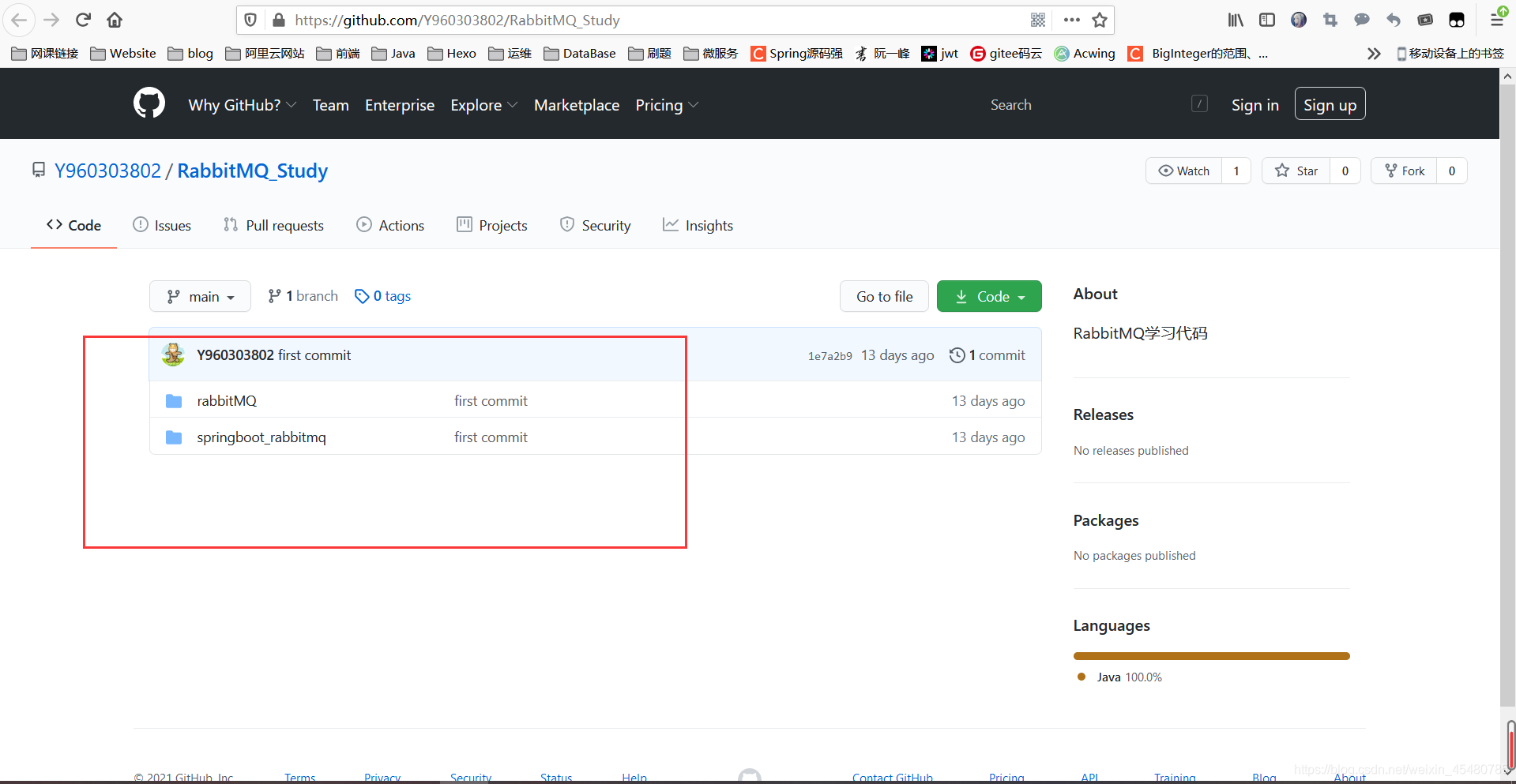Click the screenshot crop toolbar icon
This screenshot has height=784, width=1516.
coord(1330,20)
